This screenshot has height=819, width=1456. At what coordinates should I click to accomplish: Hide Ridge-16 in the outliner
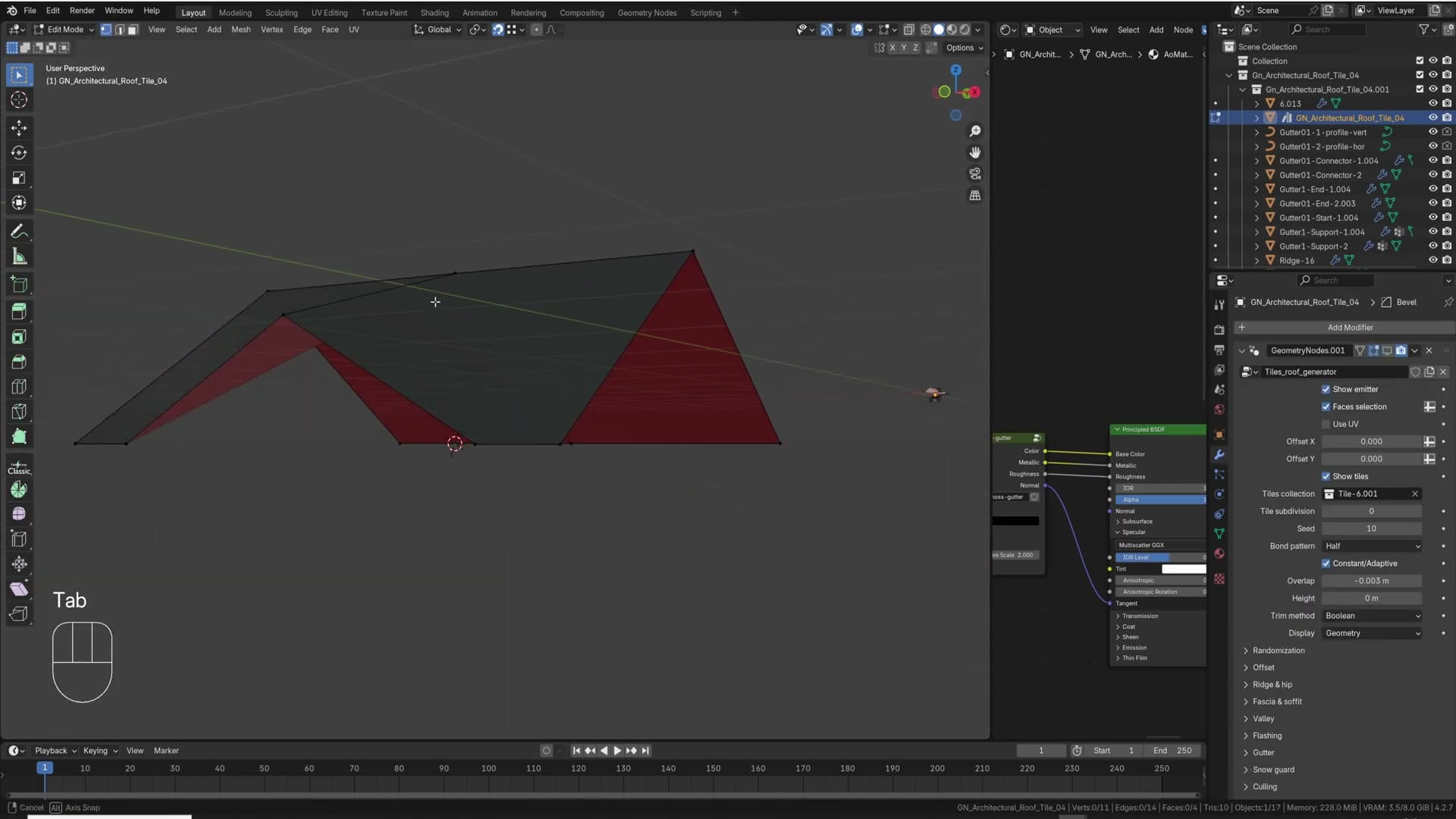(1432, 260)
